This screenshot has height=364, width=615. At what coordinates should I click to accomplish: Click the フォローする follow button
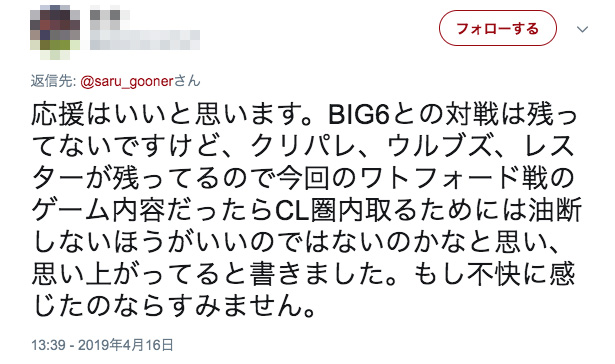pos(497,28)
